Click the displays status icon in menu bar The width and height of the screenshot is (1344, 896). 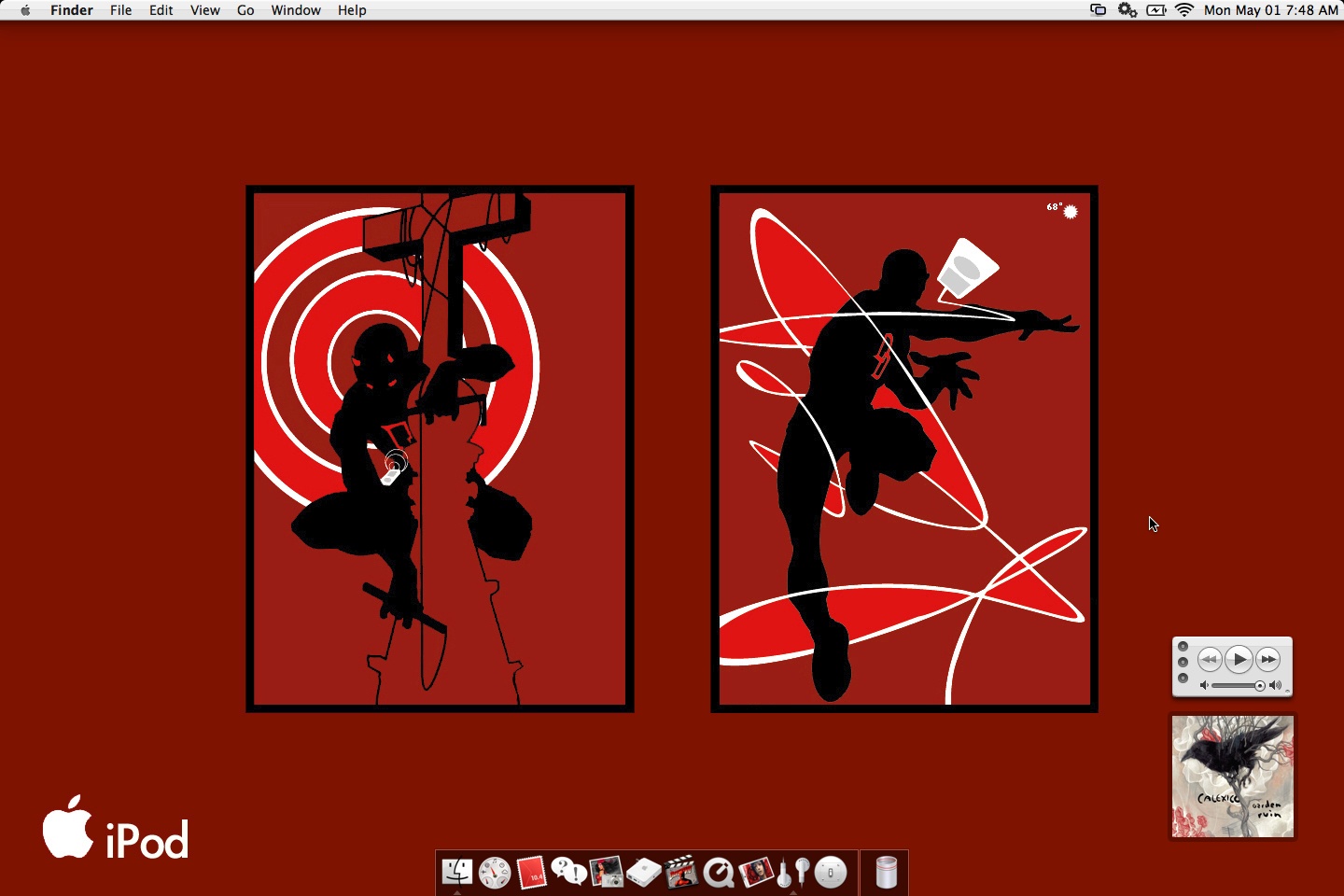[x=1099, y=10]
